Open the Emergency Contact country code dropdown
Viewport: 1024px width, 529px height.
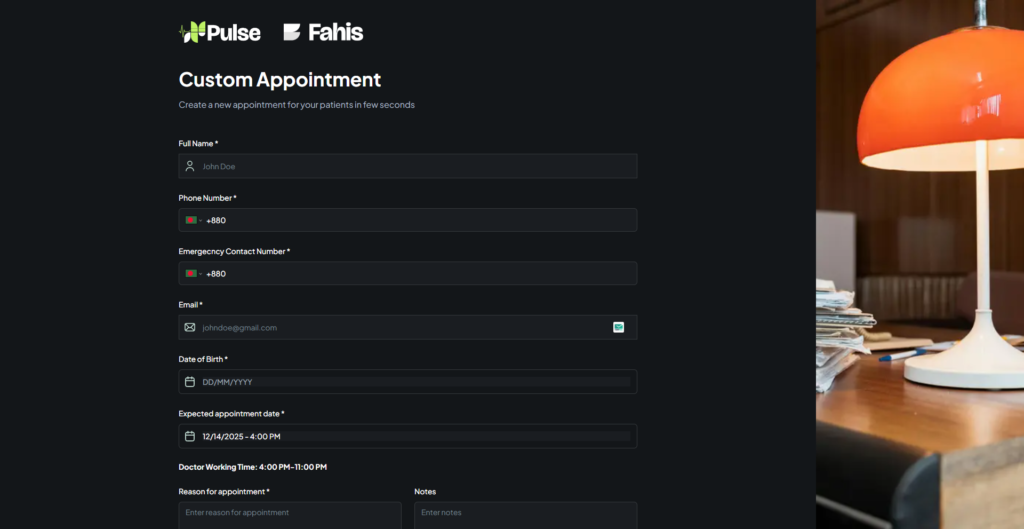200,274
